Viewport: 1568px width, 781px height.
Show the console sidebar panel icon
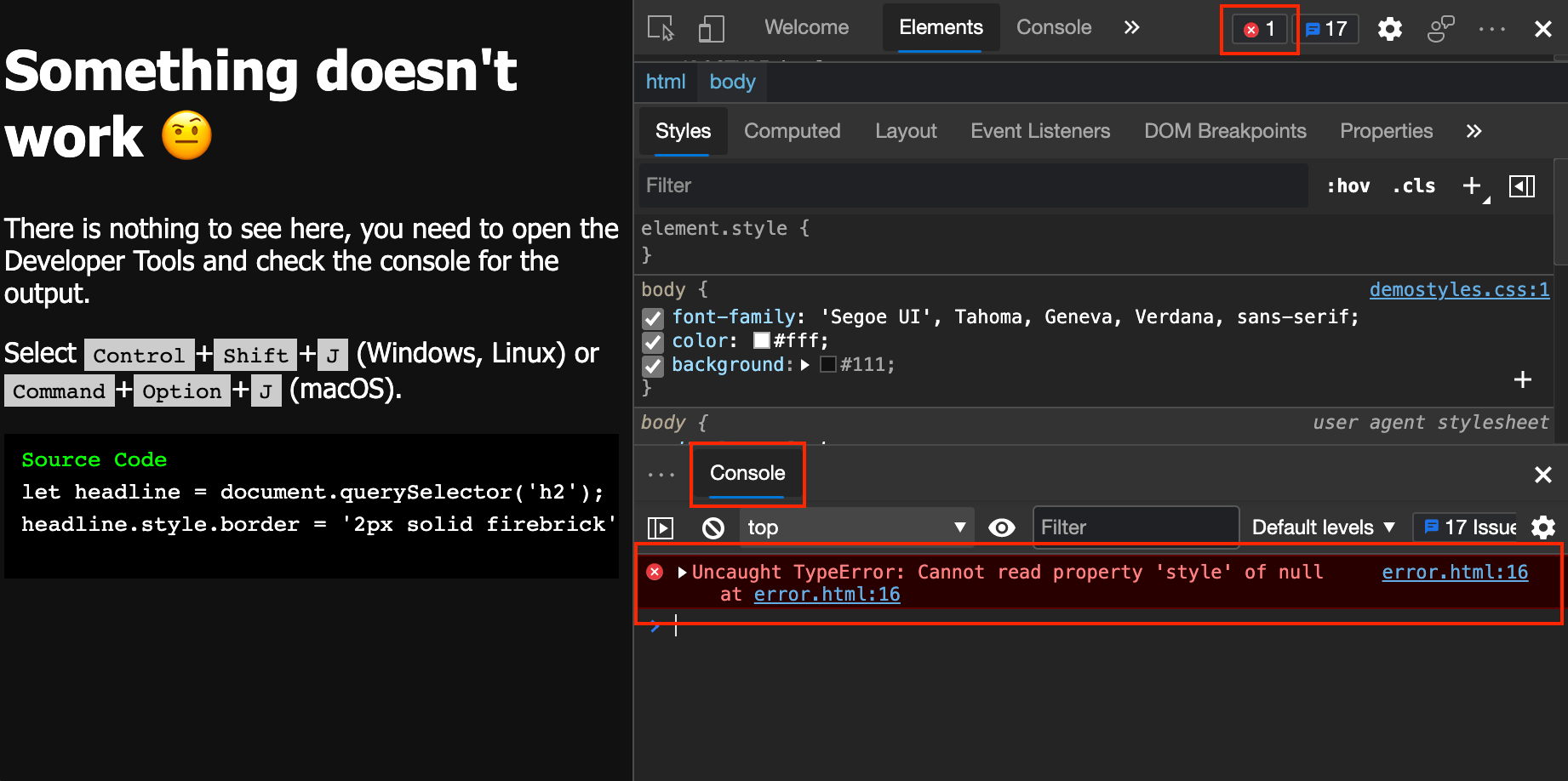pos(661,528)
